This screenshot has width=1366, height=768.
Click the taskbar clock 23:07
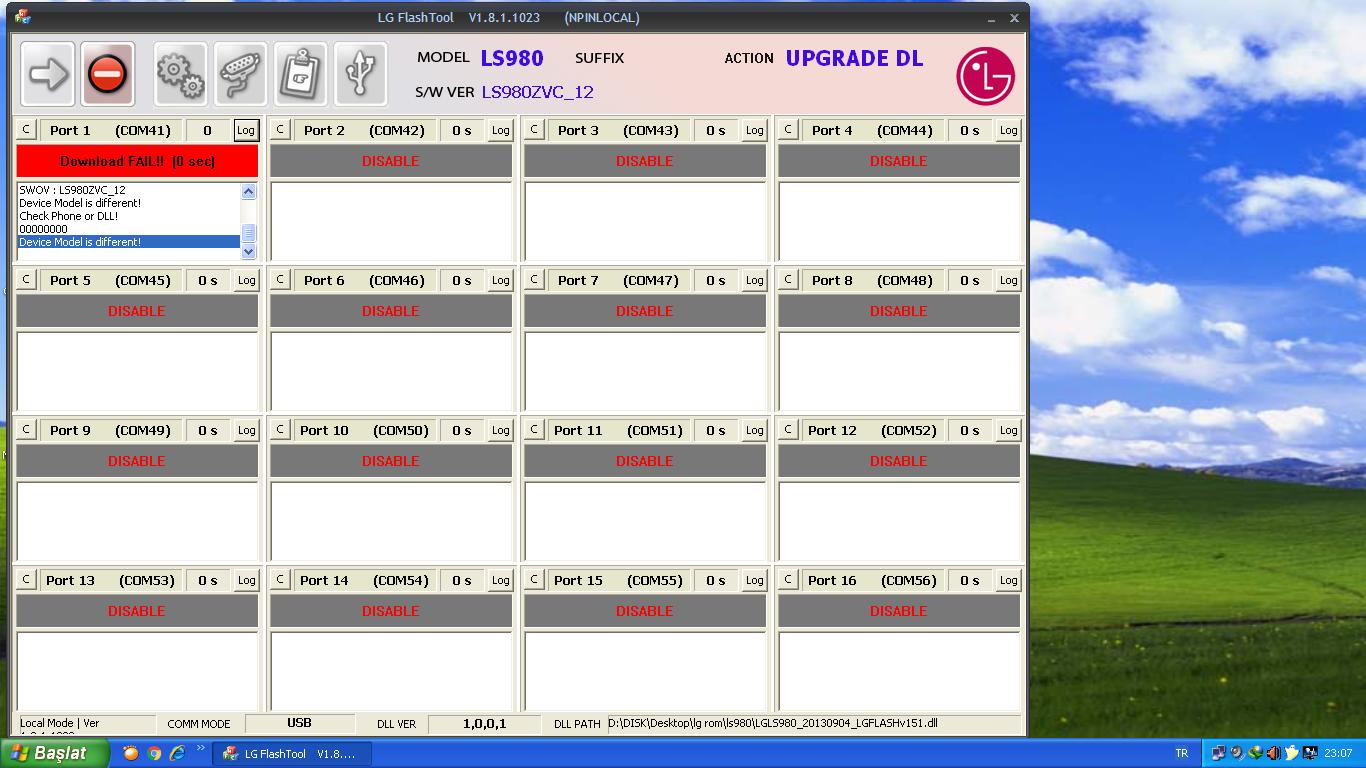tap(1338, 754)
